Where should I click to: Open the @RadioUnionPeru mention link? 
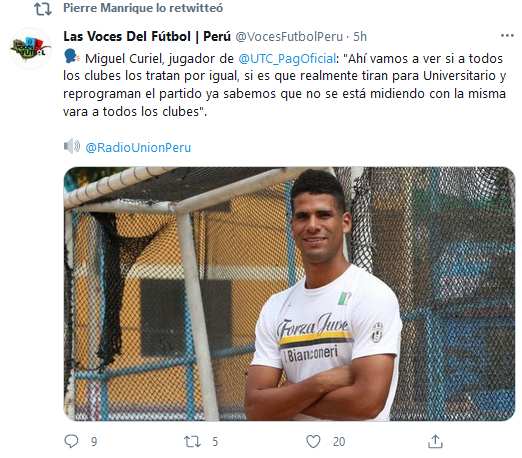138,147
